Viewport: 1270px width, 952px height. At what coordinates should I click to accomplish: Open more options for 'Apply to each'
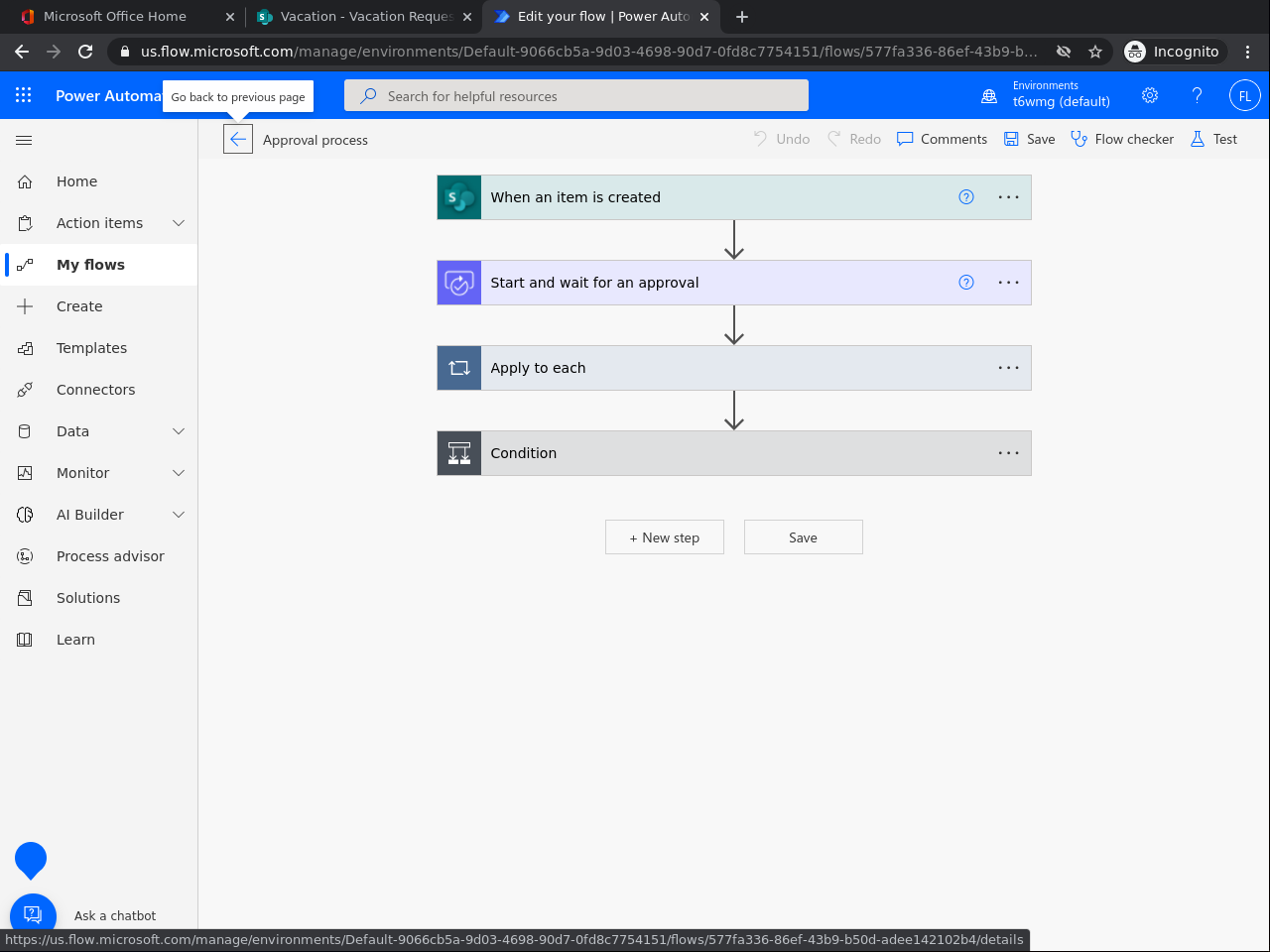click(x=1009, y=368)
